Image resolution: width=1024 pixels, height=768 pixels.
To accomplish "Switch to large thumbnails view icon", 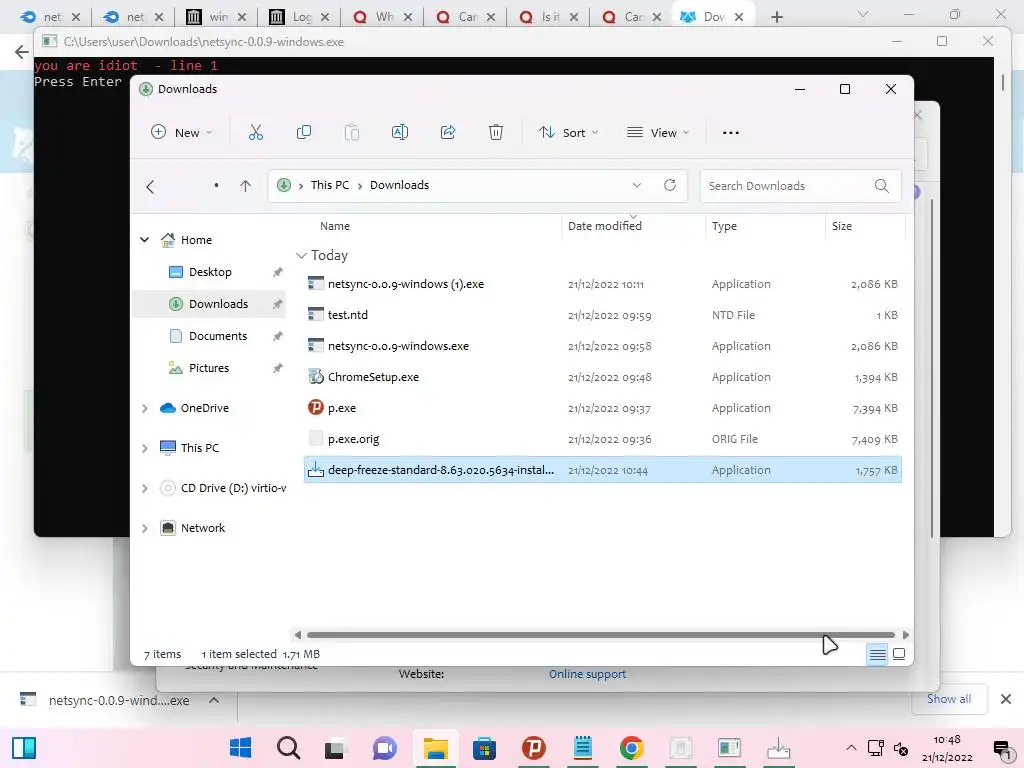I will click(899, 654).
